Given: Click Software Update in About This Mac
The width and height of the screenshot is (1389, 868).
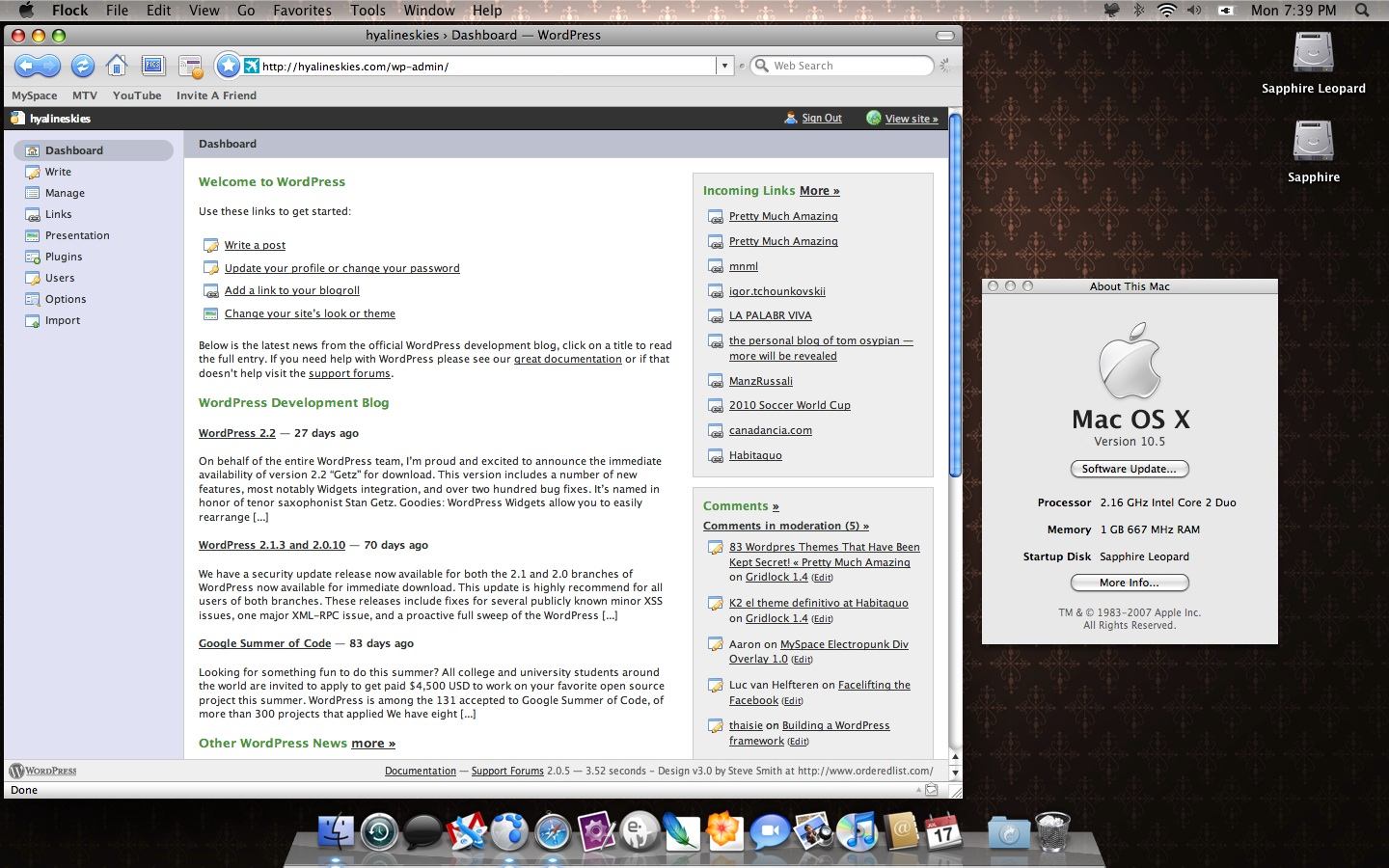Looking at the screenshot, I should point(1130,469).
